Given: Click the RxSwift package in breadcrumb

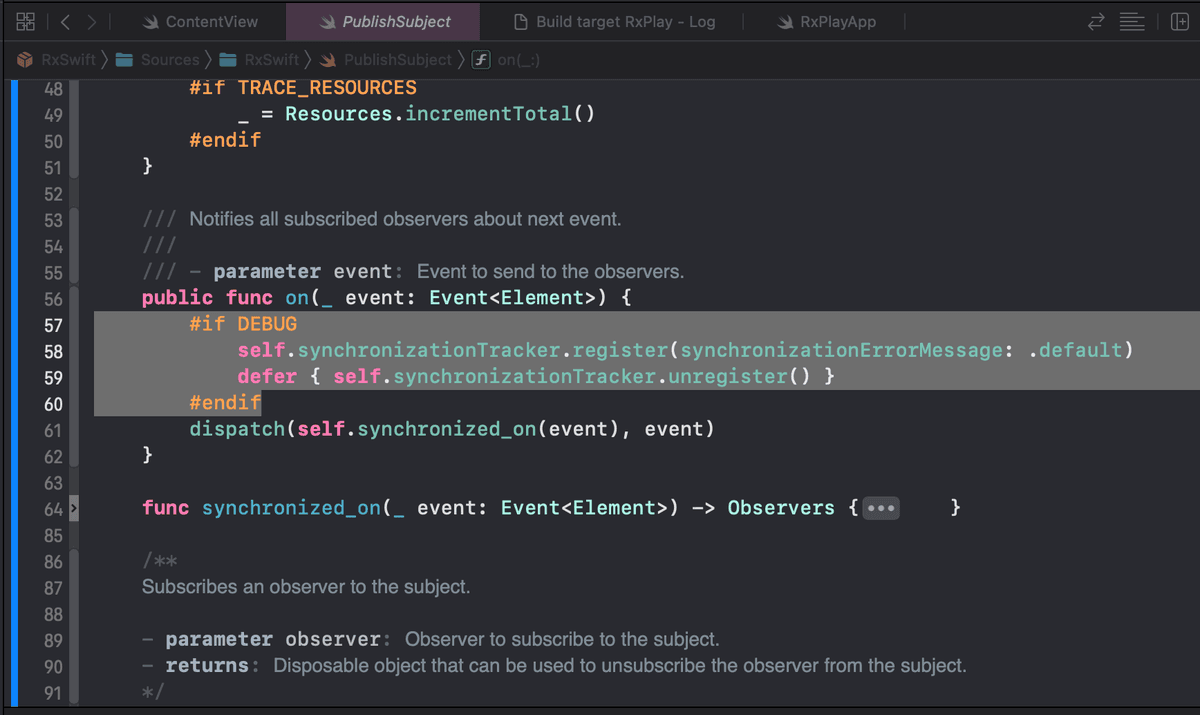Looking at the screenshot, I should (57, 60).
